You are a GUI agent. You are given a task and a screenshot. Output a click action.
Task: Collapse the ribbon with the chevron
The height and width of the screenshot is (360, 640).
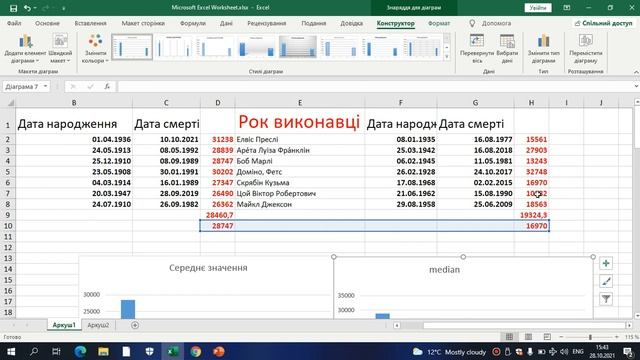[x=636, y=72]
